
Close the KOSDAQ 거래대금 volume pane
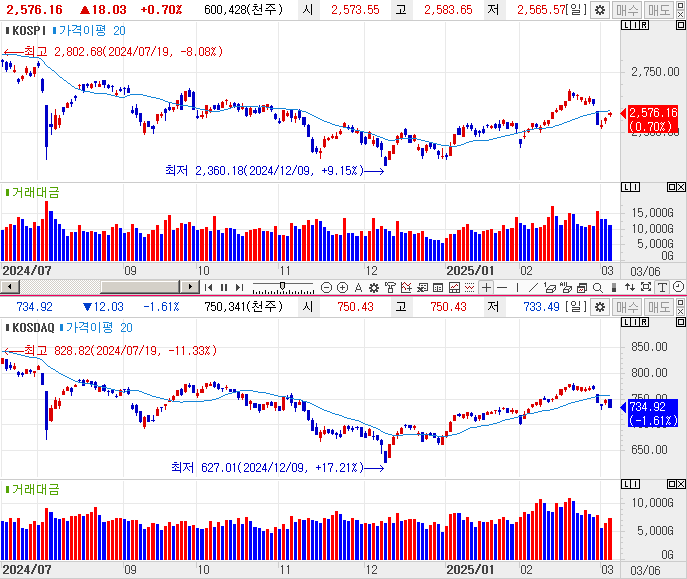point(681,484)
